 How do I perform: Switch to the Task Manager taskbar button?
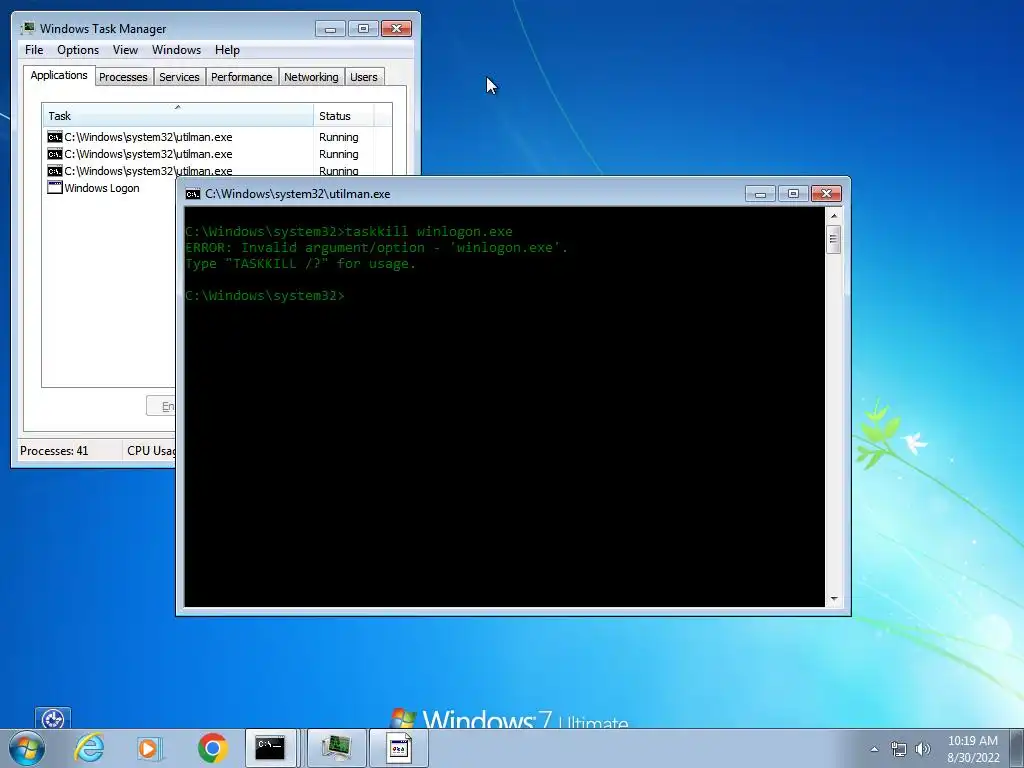[336, 748]
